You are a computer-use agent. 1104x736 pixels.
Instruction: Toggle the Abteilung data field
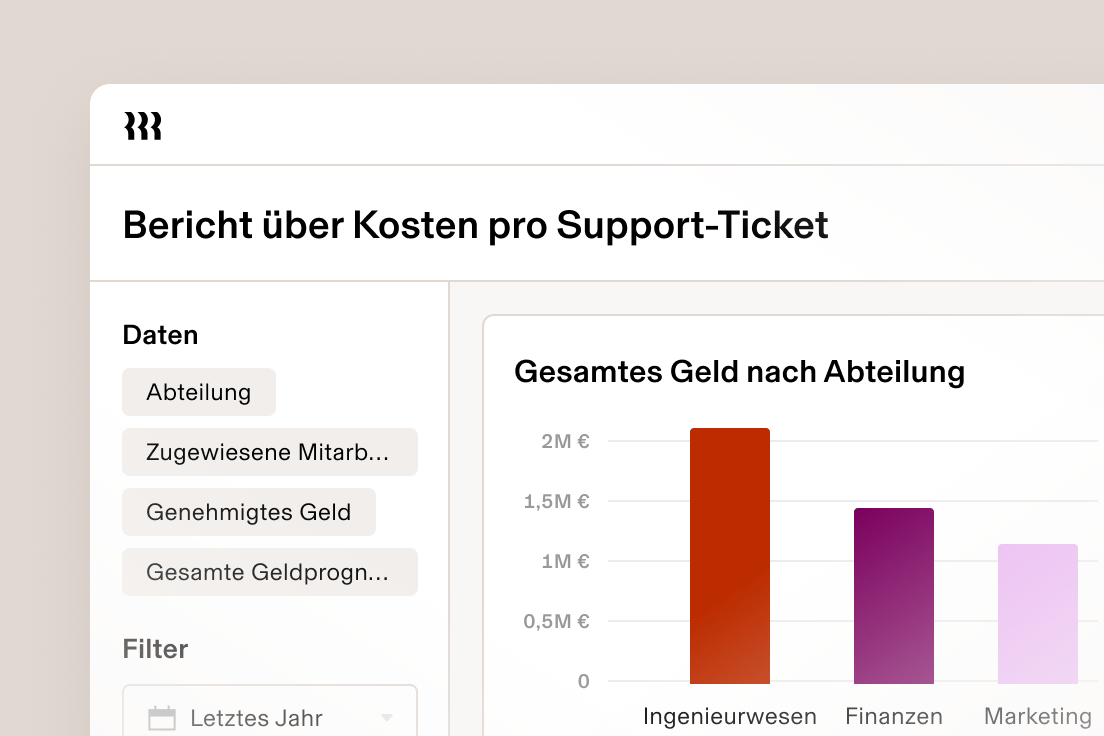click(x=199, y=392)
